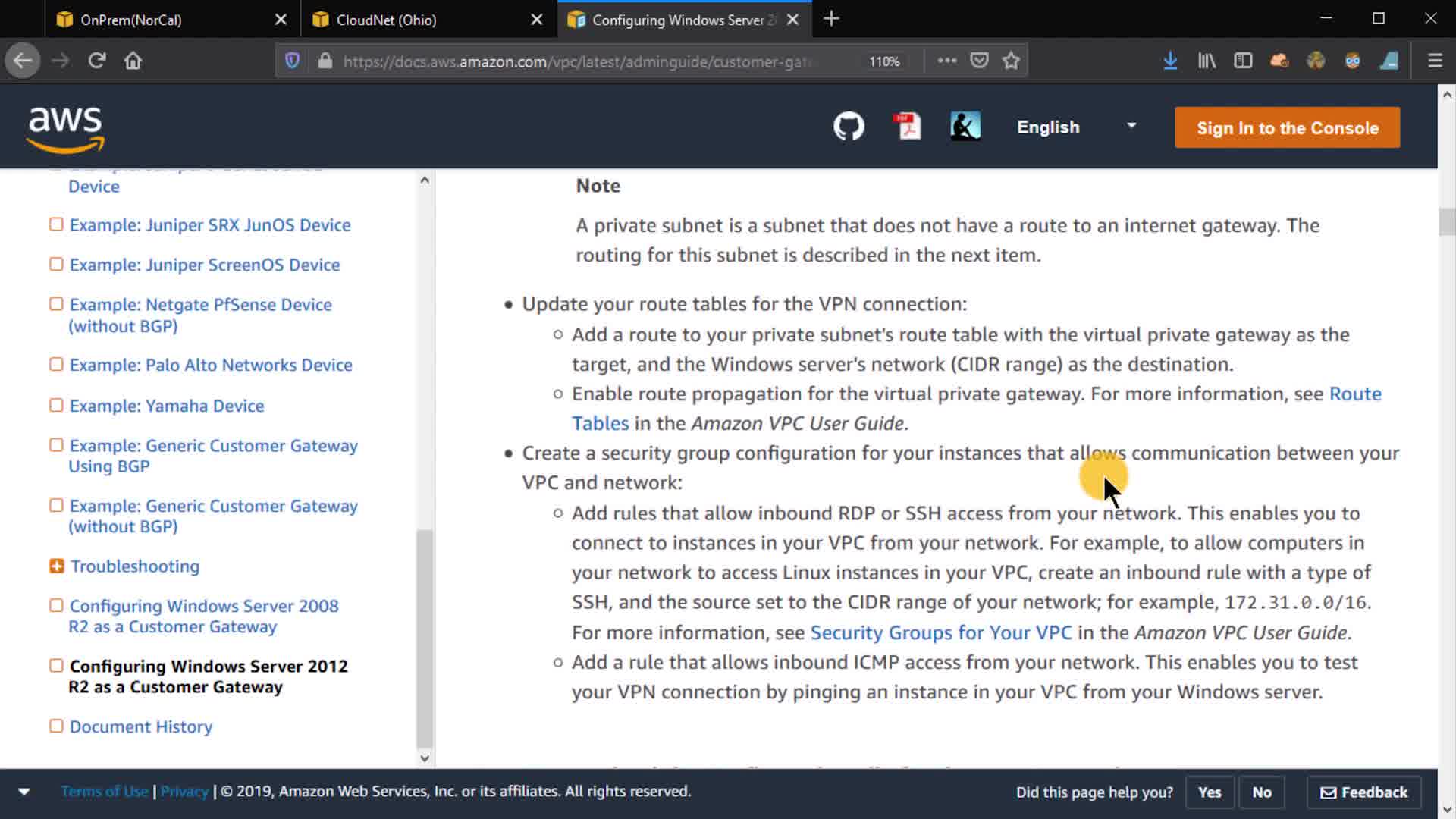The image size is (1456, 819).
Task: Reload the current page
Action: coord(96,61)
